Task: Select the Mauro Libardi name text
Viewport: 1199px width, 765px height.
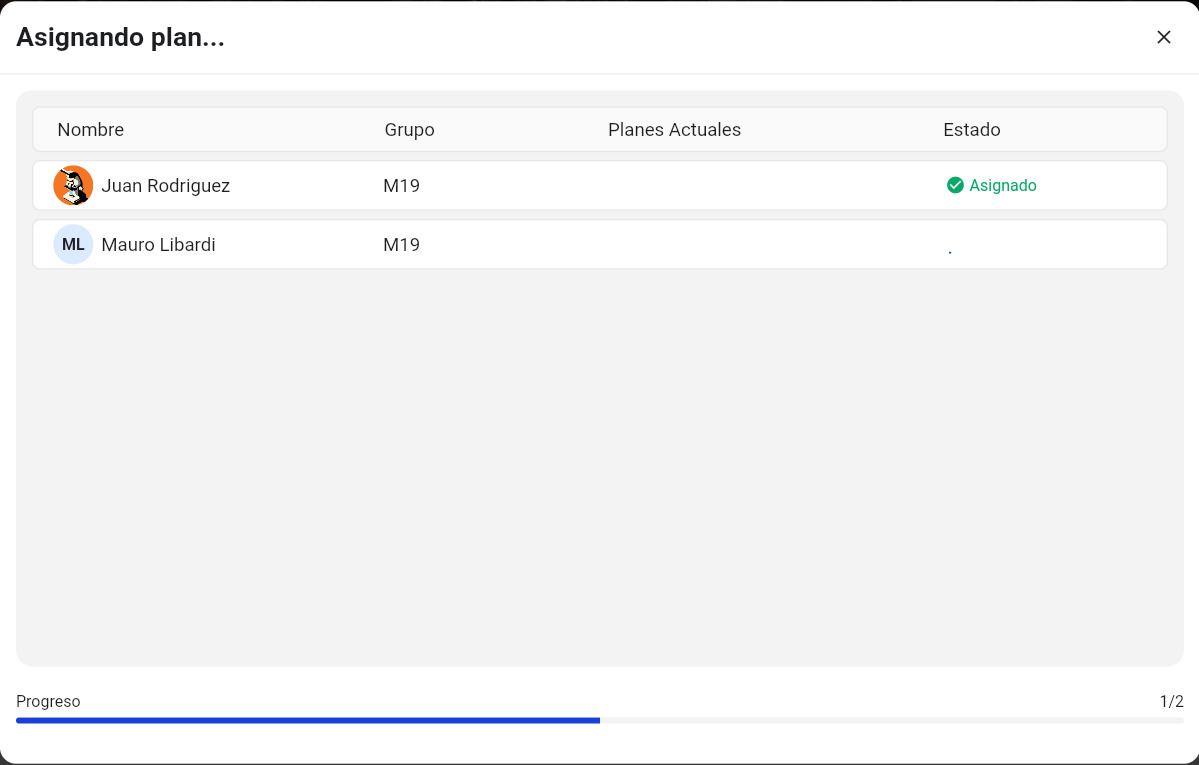Action: pos(158,245)
